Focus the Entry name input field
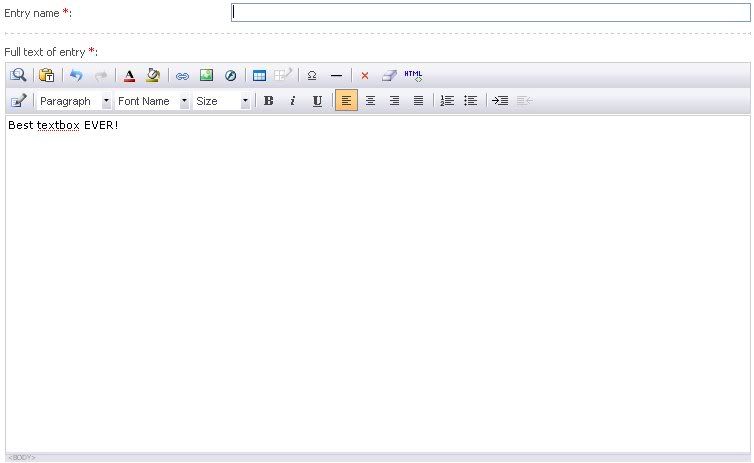This screenshot has height=463, width=754. (x=490, y=13)
